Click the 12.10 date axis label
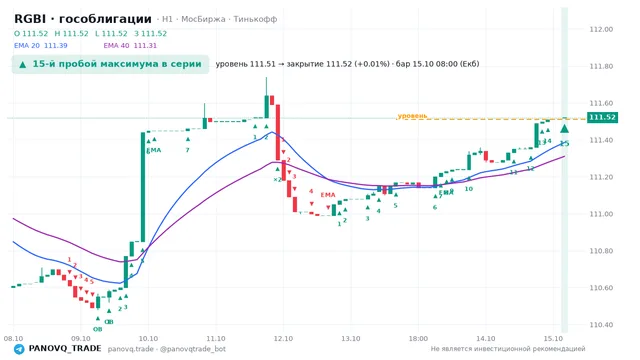This screenshot has width=640, height=360. pos(283,339)
